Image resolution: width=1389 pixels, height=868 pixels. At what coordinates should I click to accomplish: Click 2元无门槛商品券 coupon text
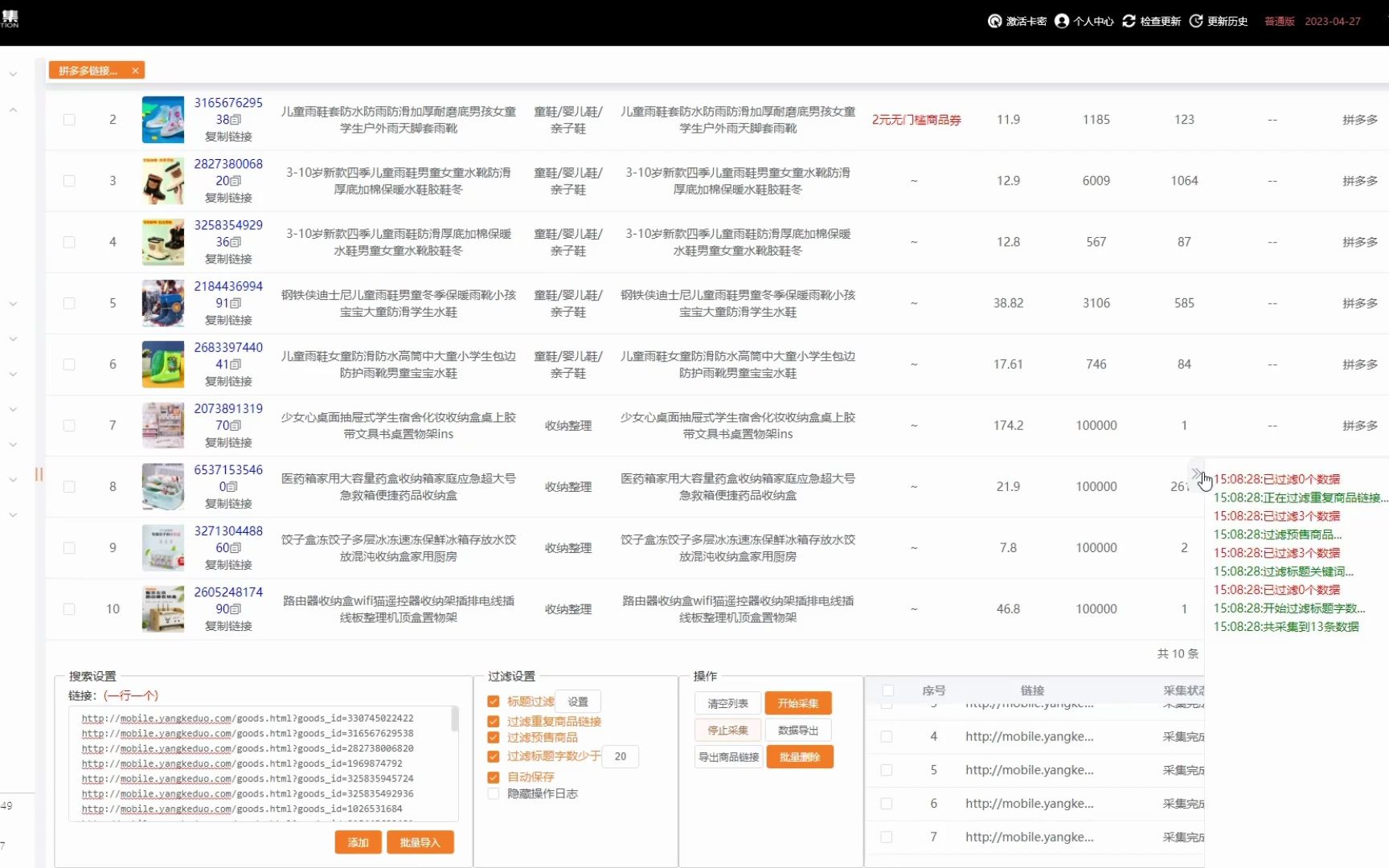[916, 120]
